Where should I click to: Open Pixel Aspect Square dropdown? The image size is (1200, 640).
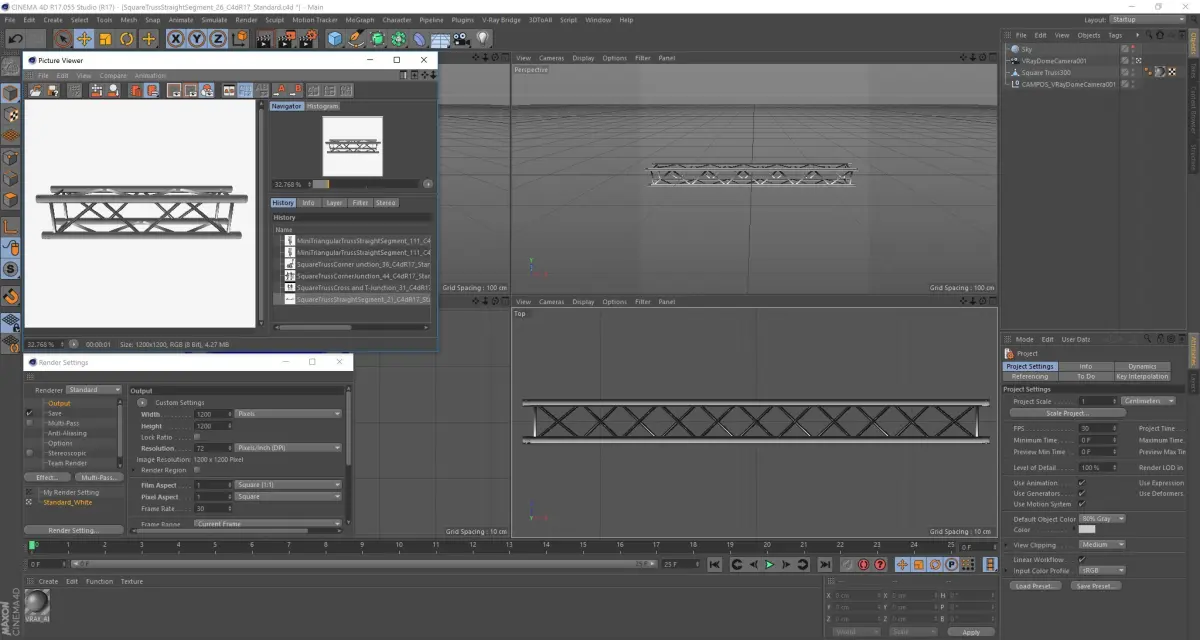[x=289, y=497]
